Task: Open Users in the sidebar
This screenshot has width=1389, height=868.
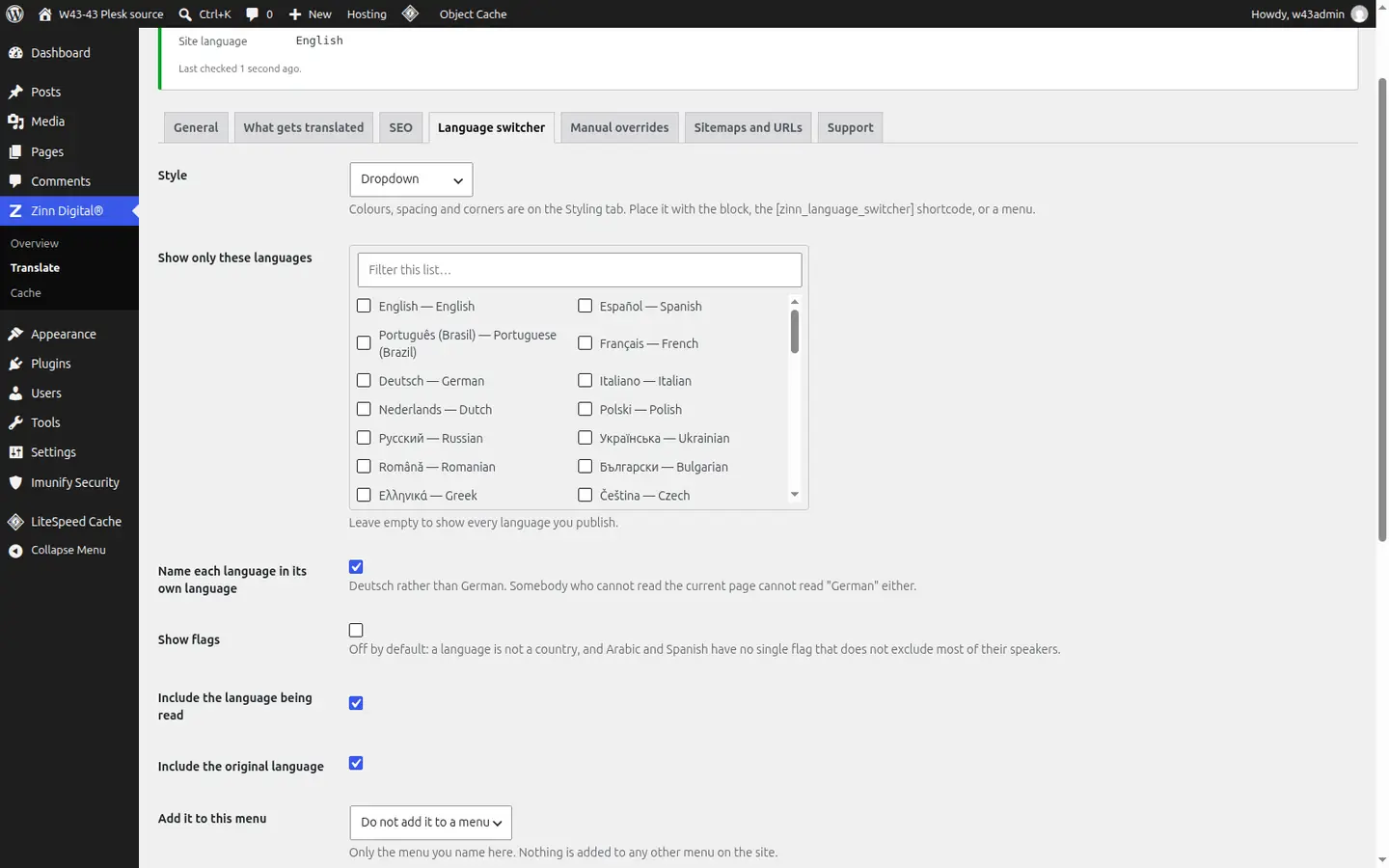Action: (x=69, y=393)
